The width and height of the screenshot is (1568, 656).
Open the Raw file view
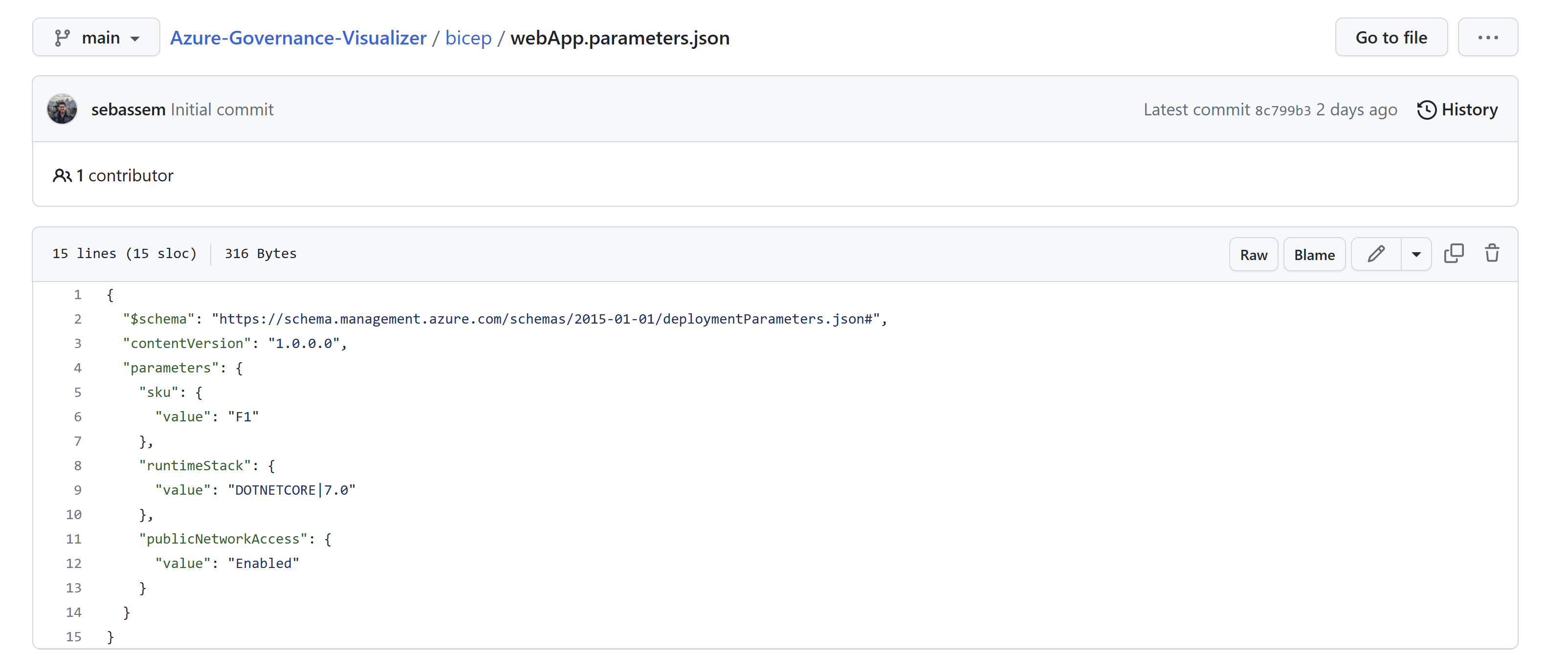point(1253,254)
